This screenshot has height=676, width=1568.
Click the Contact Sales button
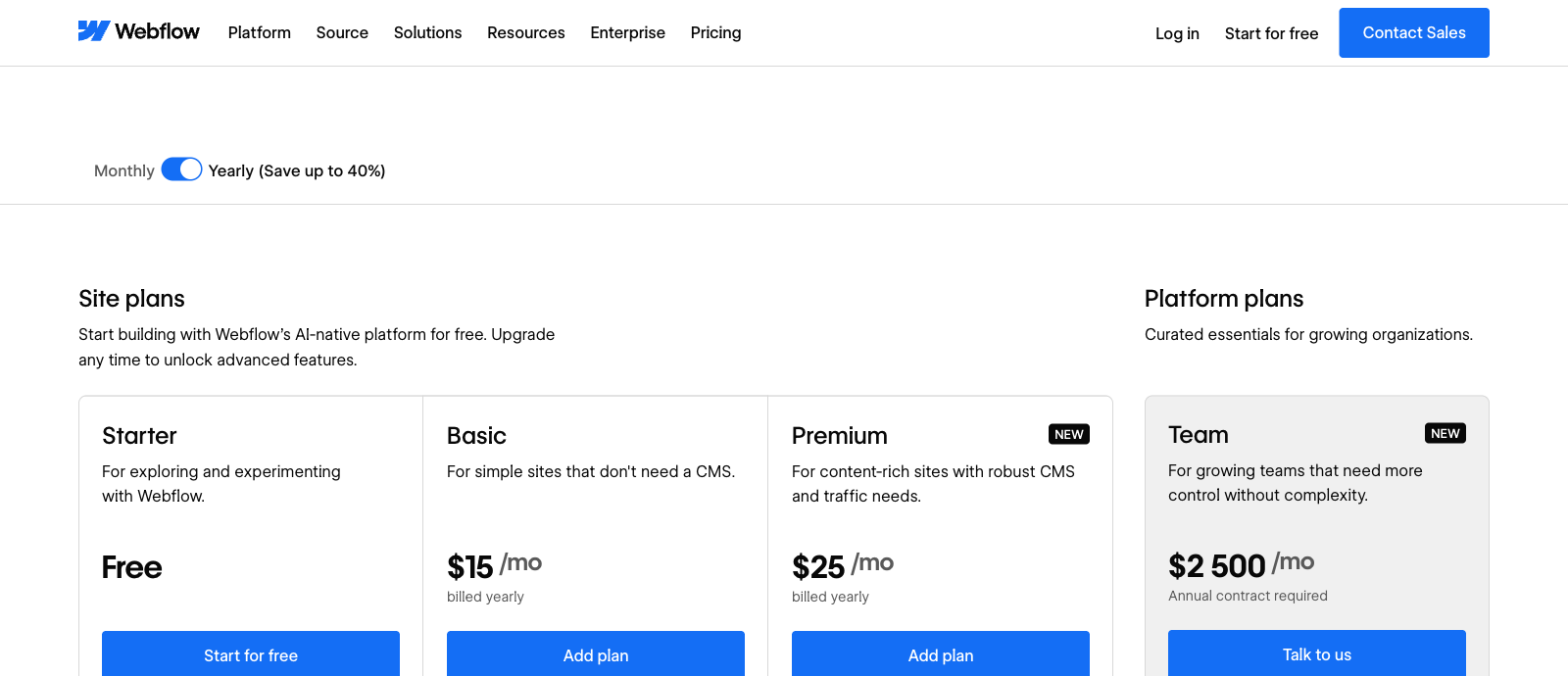point(1414,32)
